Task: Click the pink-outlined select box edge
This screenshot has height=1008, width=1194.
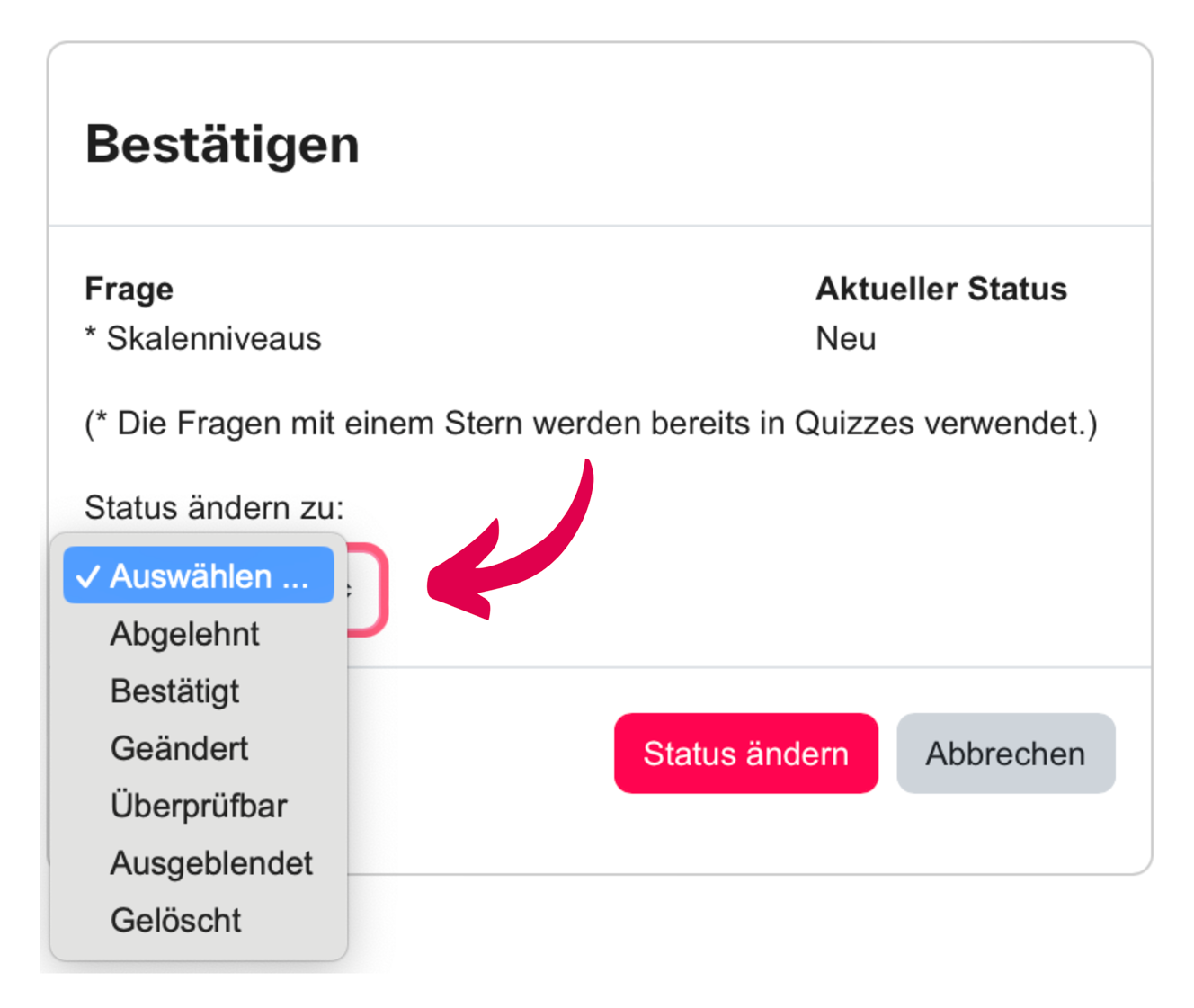Action: (x=376, y=590)
